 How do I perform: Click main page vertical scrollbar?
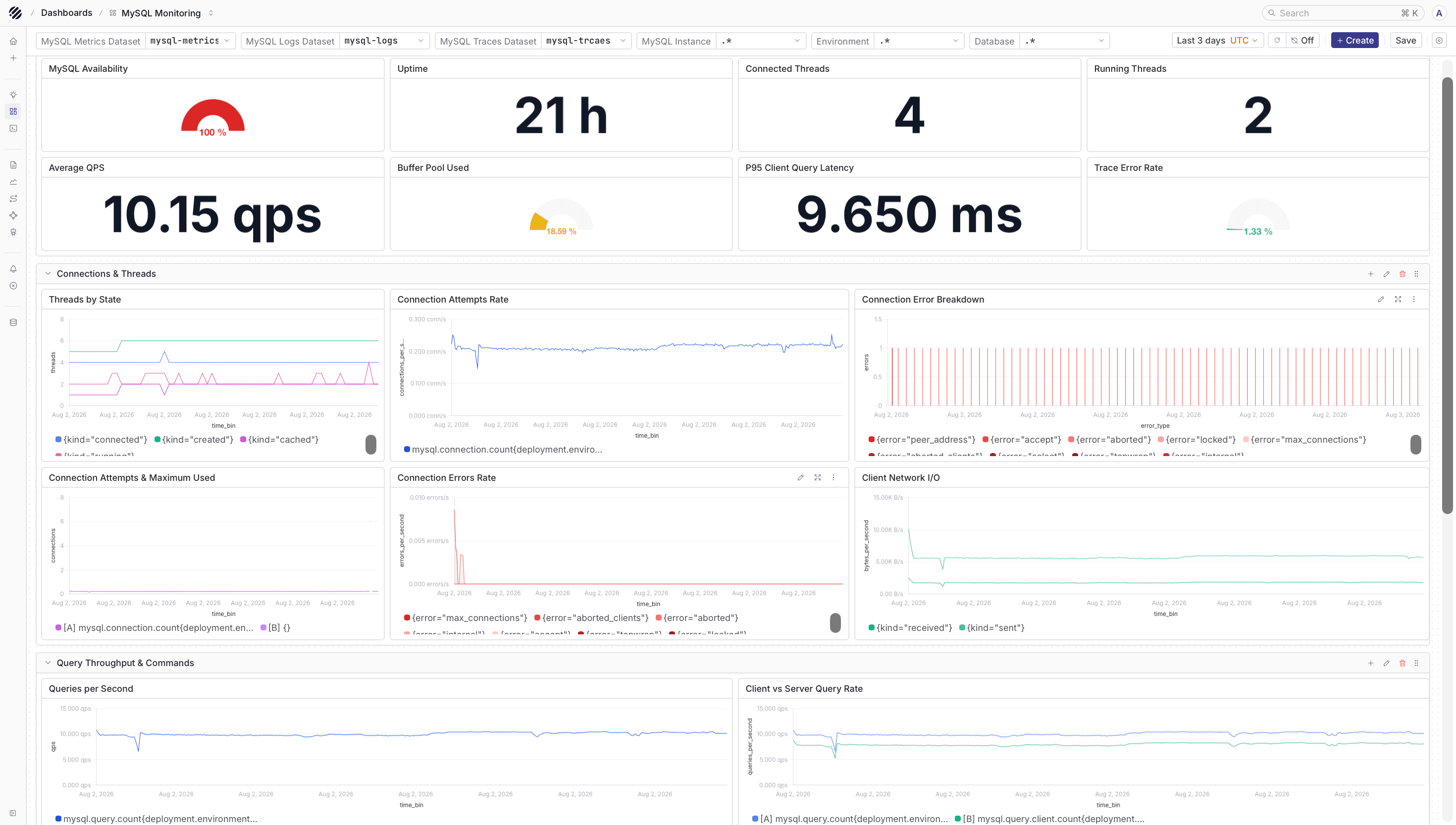(x=1448, y=295)
